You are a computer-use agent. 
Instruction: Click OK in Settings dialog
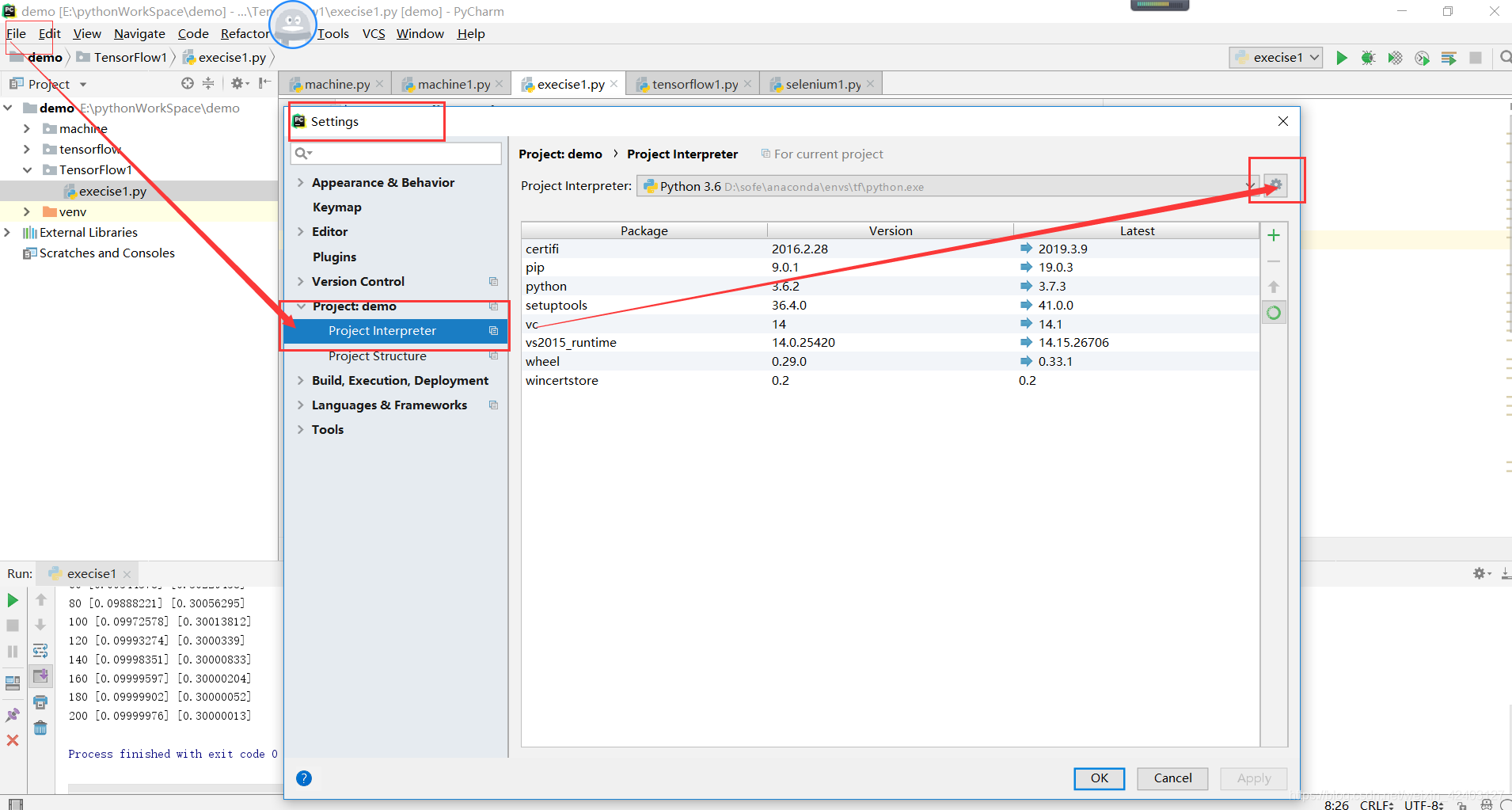pos(1099,778)
